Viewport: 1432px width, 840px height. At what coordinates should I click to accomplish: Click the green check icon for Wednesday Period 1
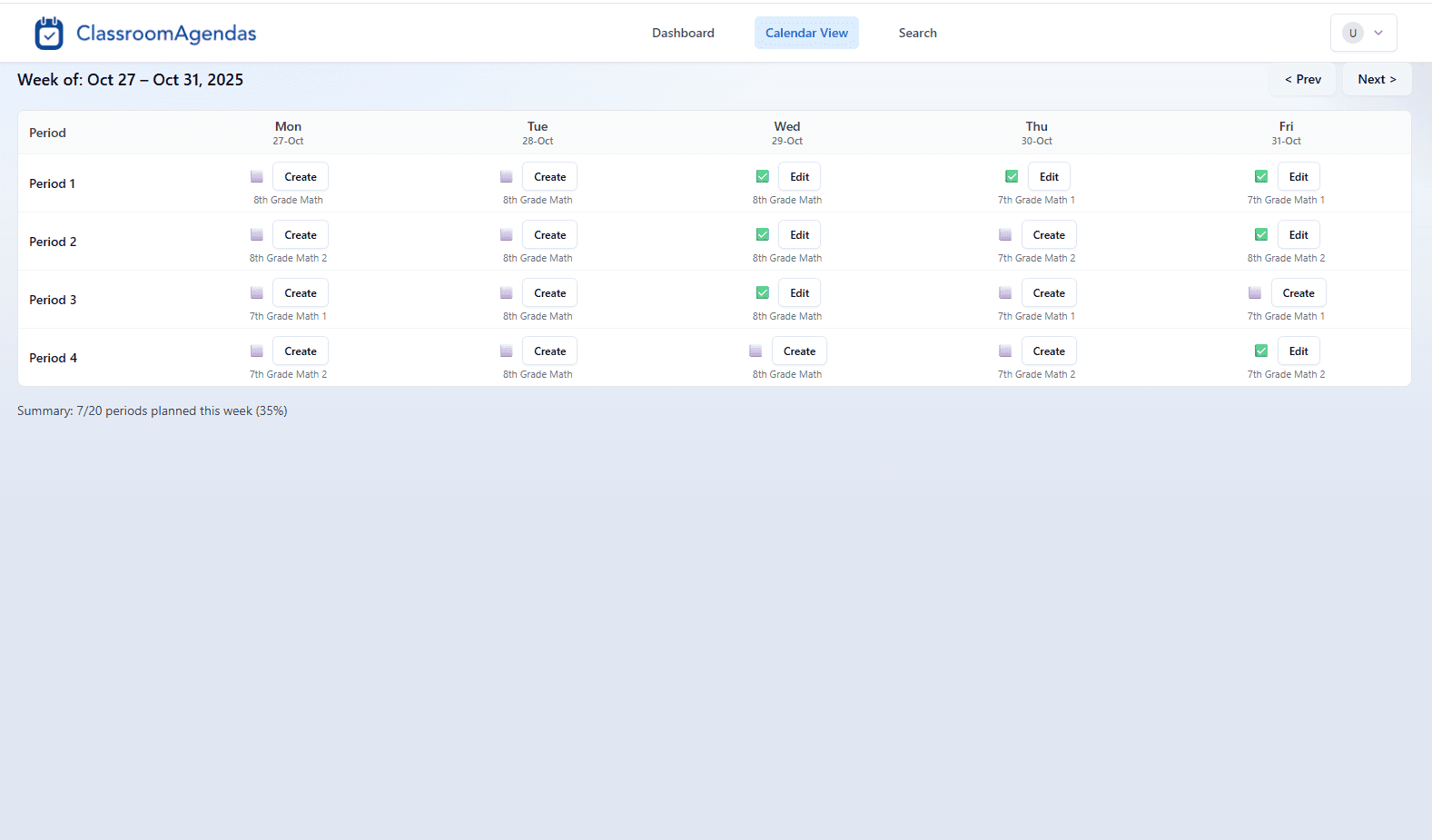point(763,177)
